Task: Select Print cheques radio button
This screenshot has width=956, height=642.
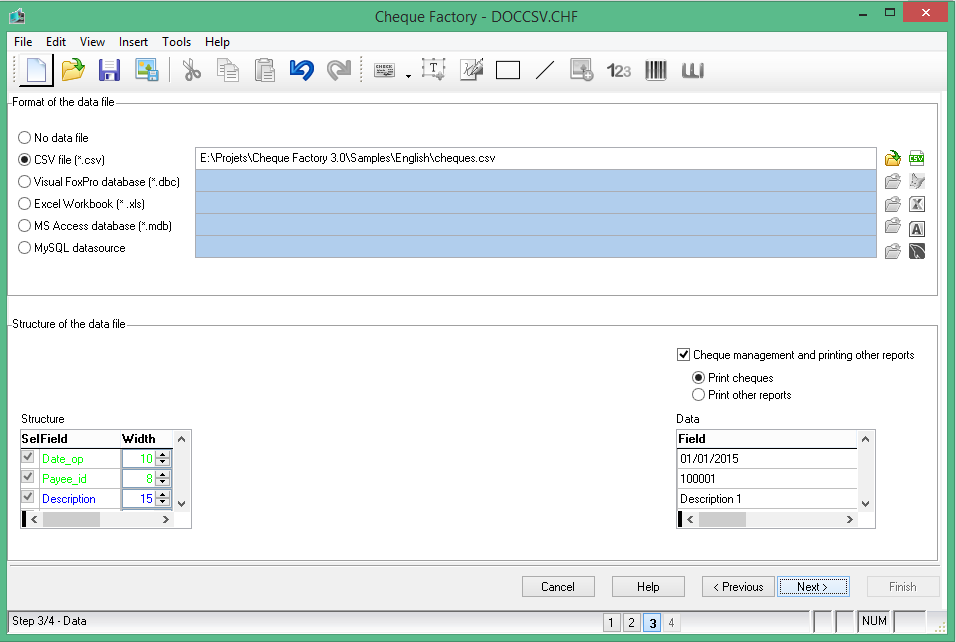Action: pyautogui.click(x=699, y=378)
